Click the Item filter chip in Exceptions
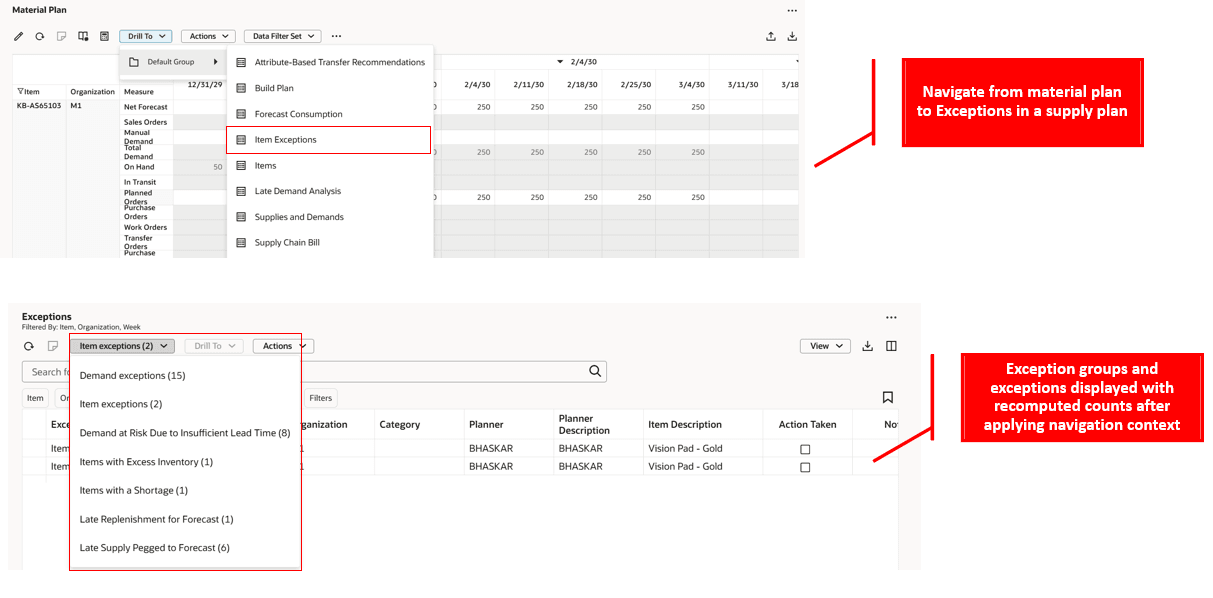Viewport: 1213px width, 598px height. coord(35,398)
